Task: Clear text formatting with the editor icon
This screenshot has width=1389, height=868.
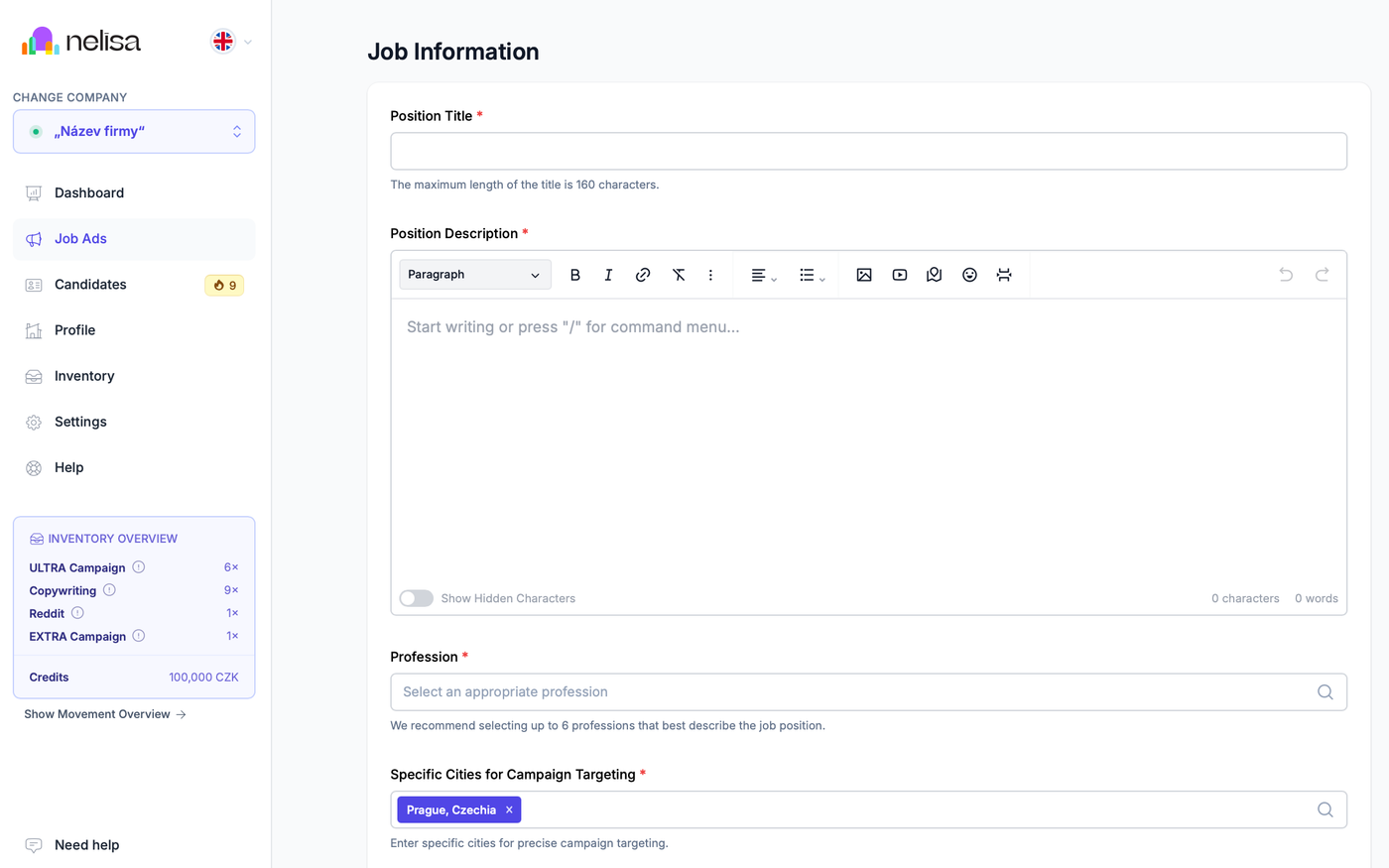Action: click(679, 275)
